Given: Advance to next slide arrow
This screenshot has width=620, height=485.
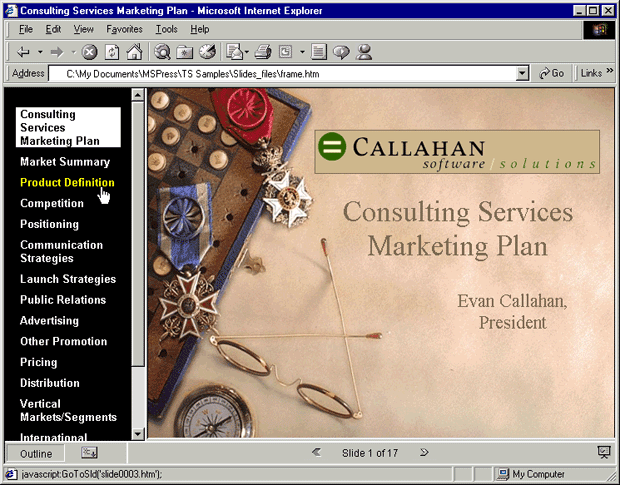Looking at the screenshot, I should 424,453.
